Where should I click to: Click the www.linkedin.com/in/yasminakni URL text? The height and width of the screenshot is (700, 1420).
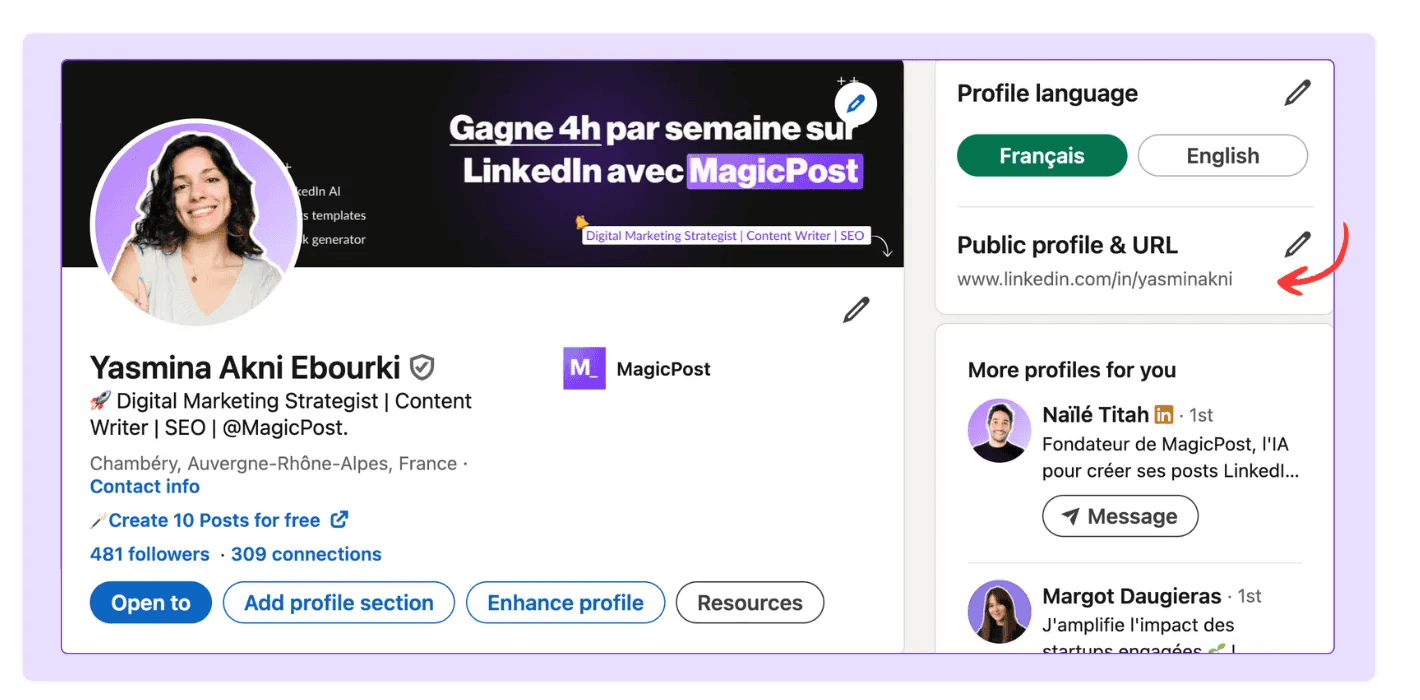coord(1095,279)
